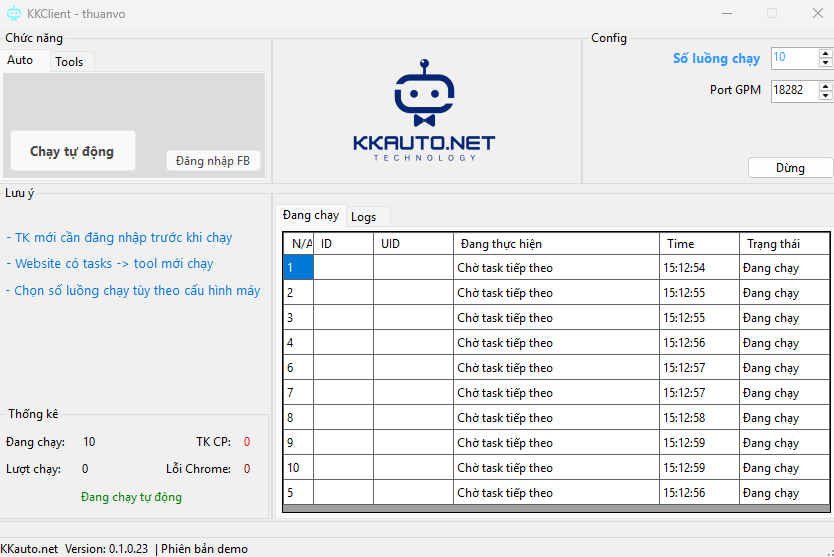Image resolution: width=834 pixels, height=557 pixels.
Task: Click the N/A column header
Action: point(298,244)
